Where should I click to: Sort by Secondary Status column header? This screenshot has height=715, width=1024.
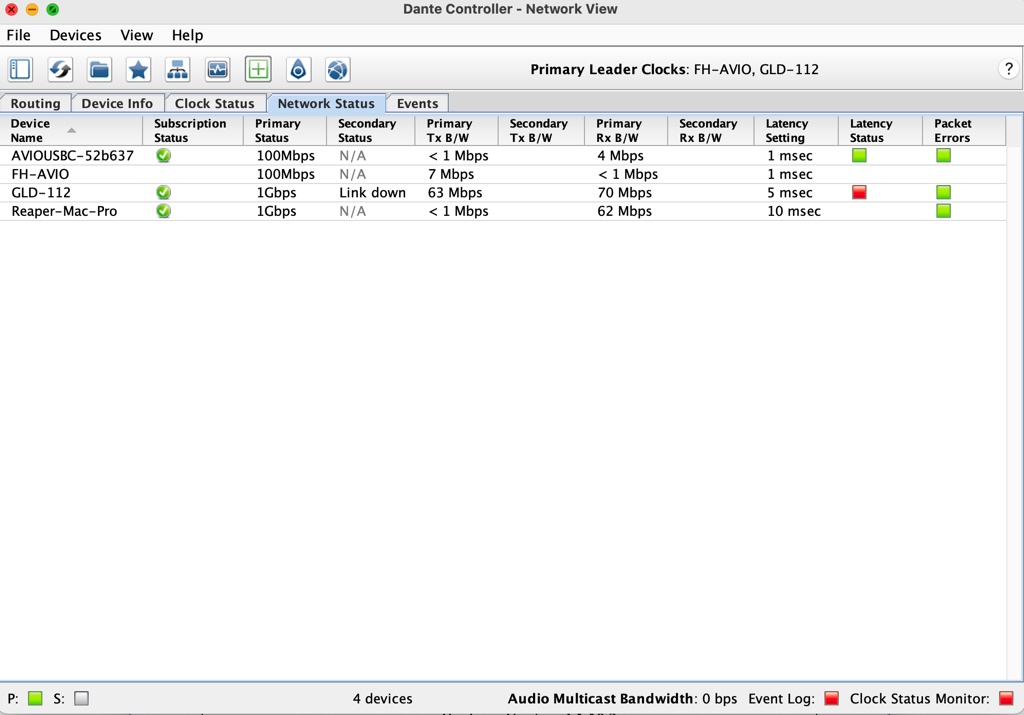point(370,131)
